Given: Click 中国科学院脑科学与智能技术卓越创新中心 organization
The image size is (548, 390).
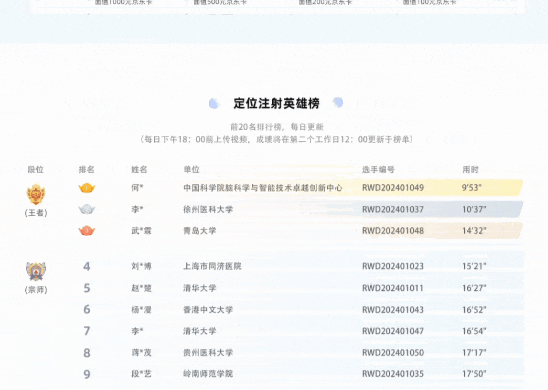Looking at the screenshot, I should click(x=263, y=188).
